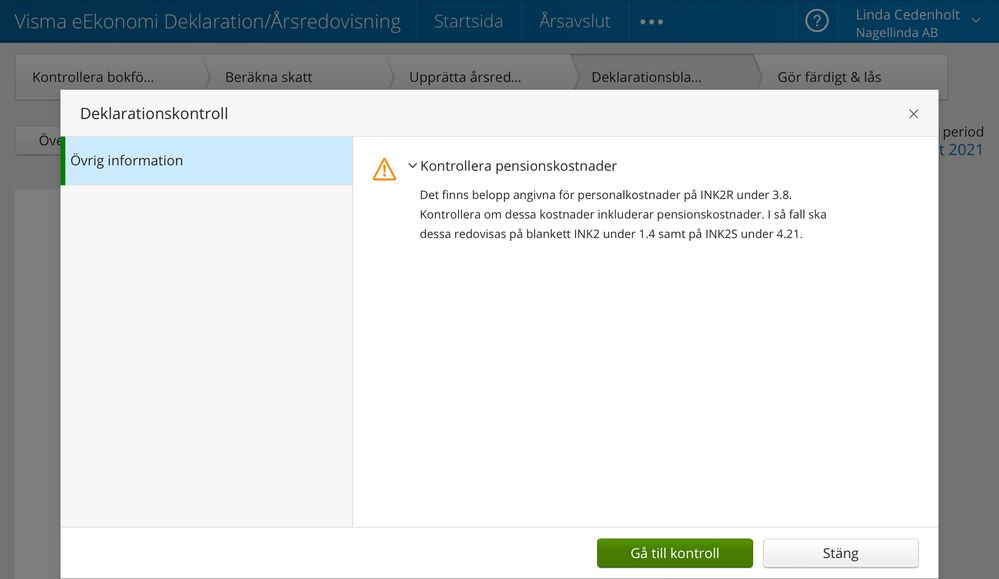Click the Stäng button
999x579 pixels.
point(840,553)
